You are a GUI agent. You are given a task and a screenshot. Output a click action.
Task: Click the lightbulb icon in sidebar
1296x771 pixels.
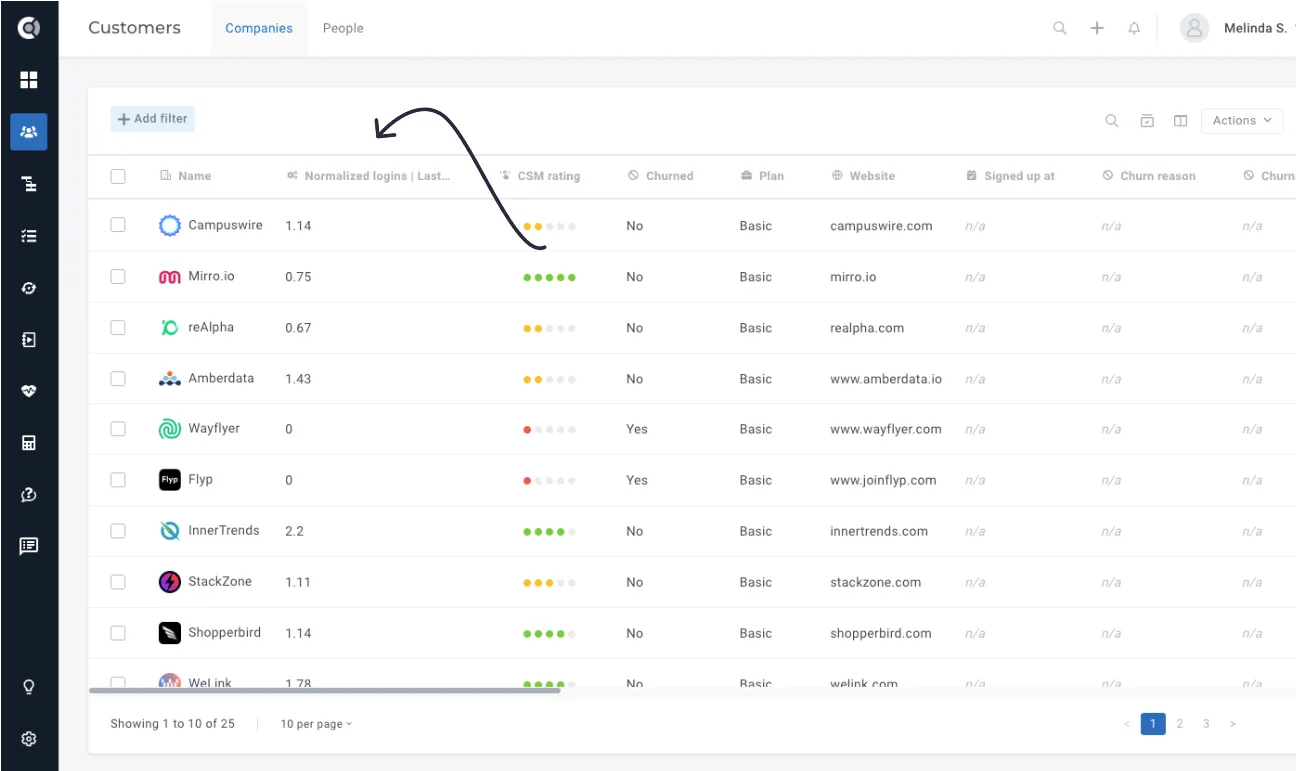click(29, 687)
